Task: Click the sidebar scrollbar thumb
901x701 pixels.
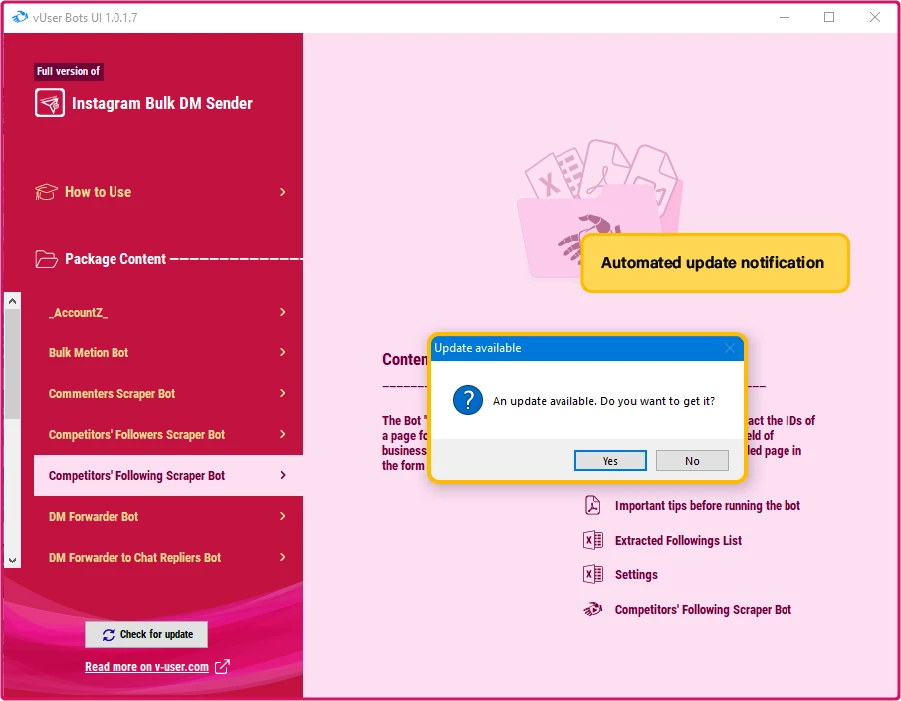Action: tap(13, 364)
